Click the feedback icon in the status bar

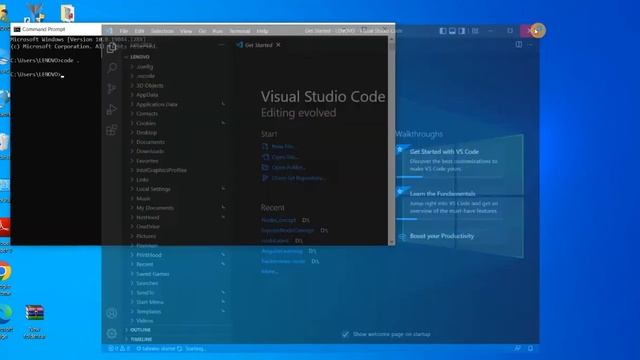[517, 348]
